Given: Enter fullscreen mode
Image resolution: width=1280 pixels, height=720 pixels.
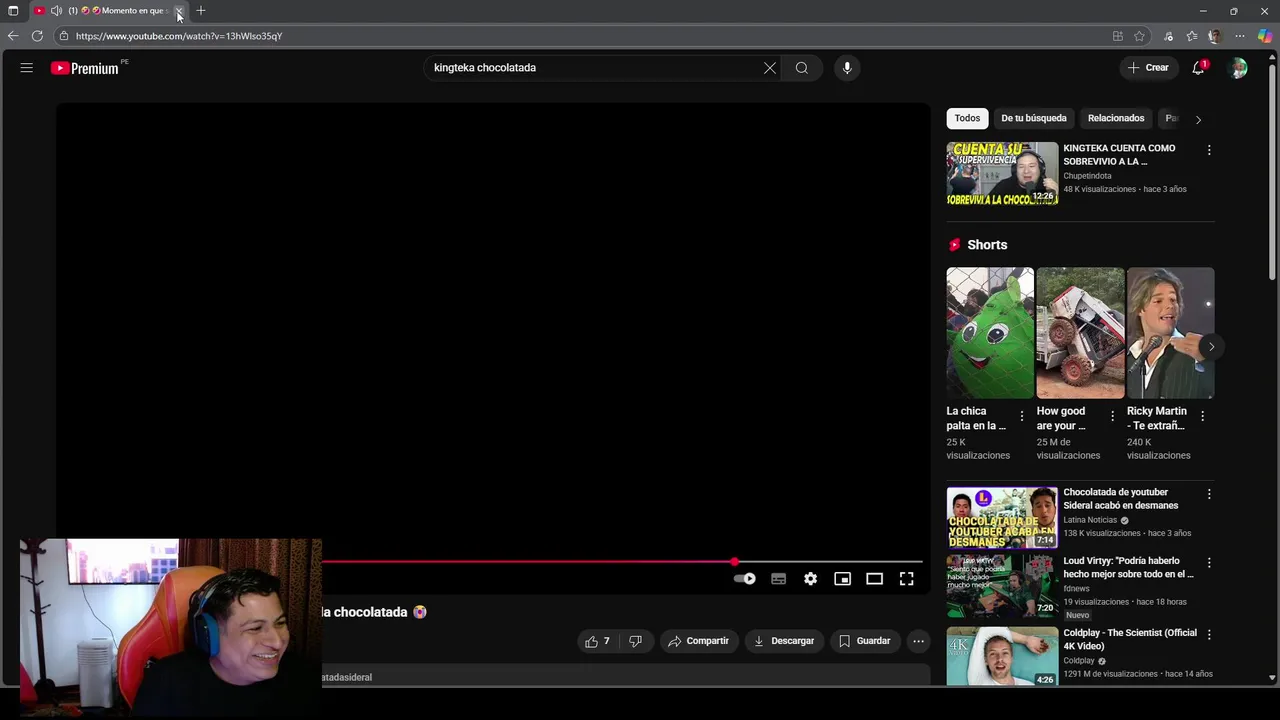Looking at the screenshot, I should point(907,579).
